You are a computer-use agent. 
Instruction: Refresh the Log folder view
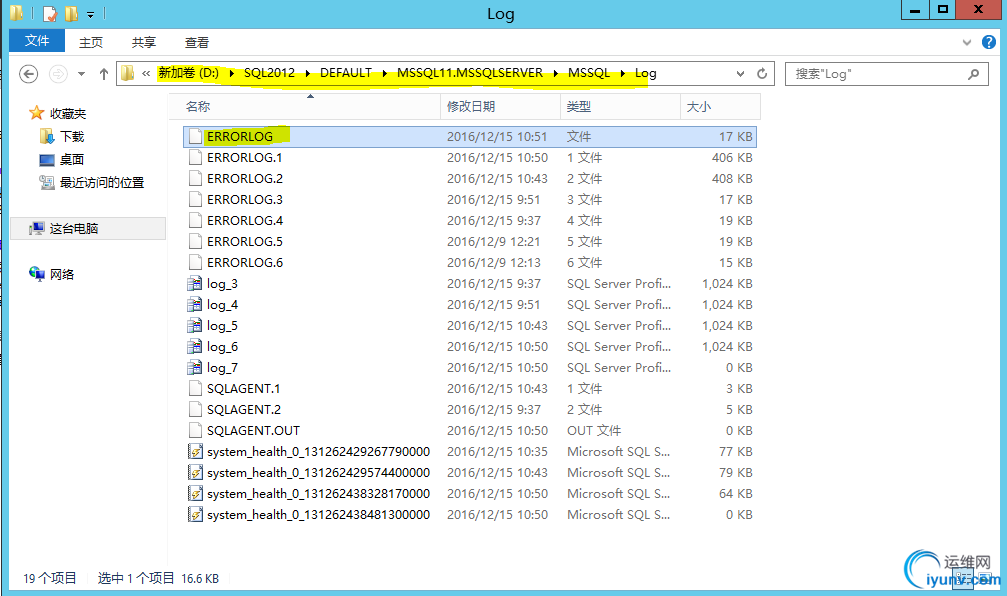click(762, 73)
